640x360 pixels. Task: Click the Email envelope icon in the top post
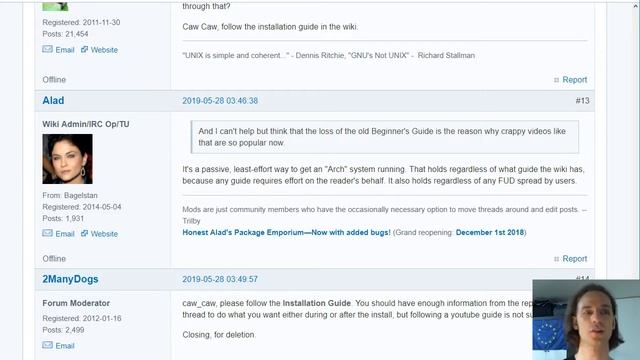pos(47,49)
